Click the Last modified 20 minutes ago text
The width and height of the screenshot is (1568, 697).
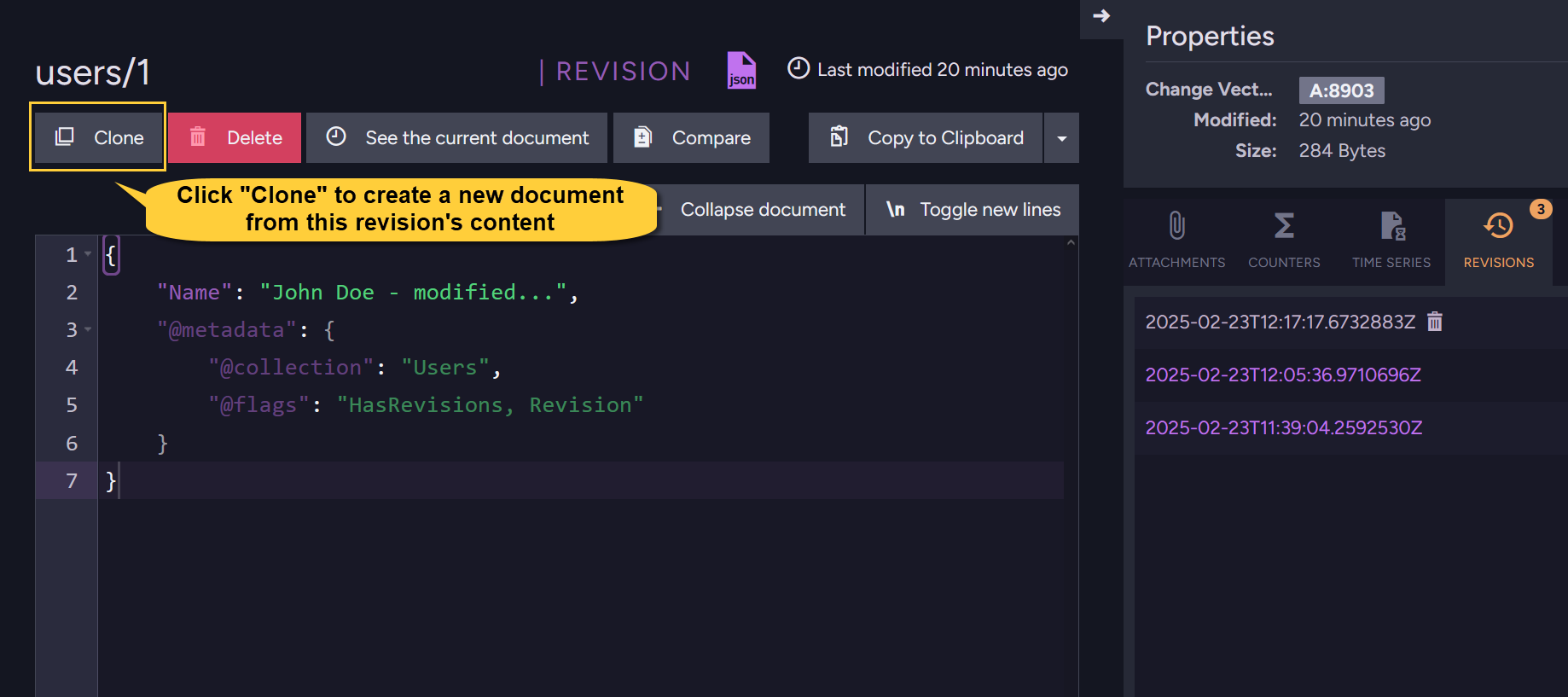pyautogui.click(x=943, y=70)
